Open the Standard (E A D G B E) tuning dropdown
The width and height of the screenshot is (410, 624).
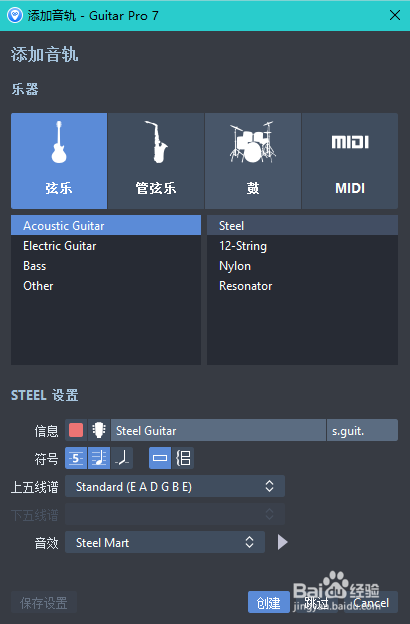tap(175, 486)
